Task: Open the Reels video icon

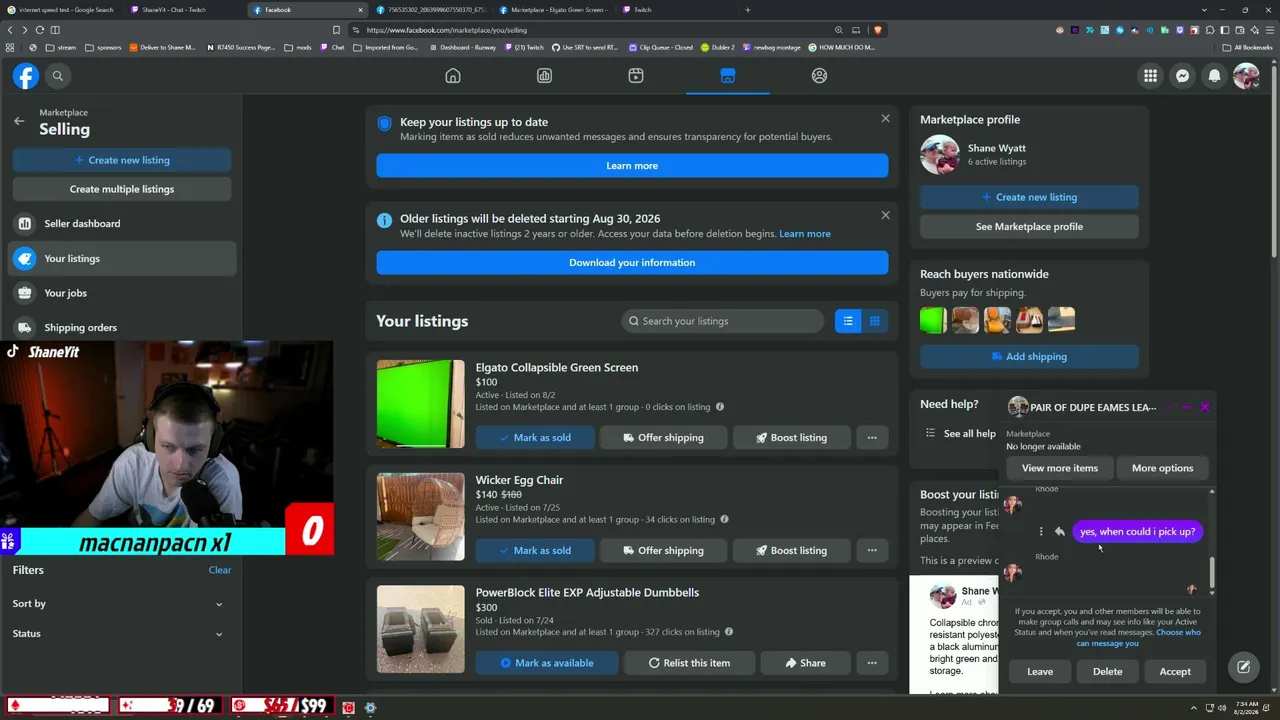Action: click(x=636, y=76)
